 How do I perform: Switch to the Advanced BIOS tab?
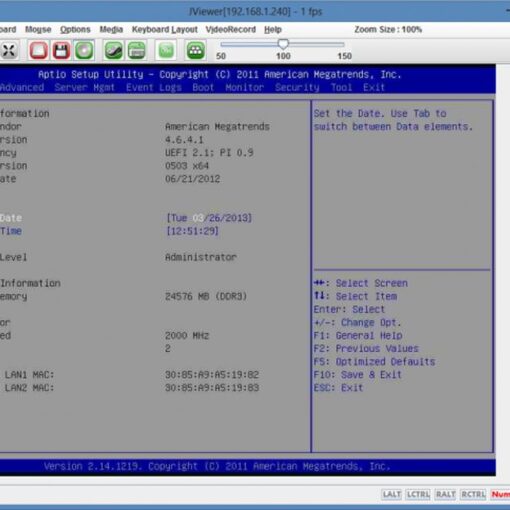click(x=22, y=88)
